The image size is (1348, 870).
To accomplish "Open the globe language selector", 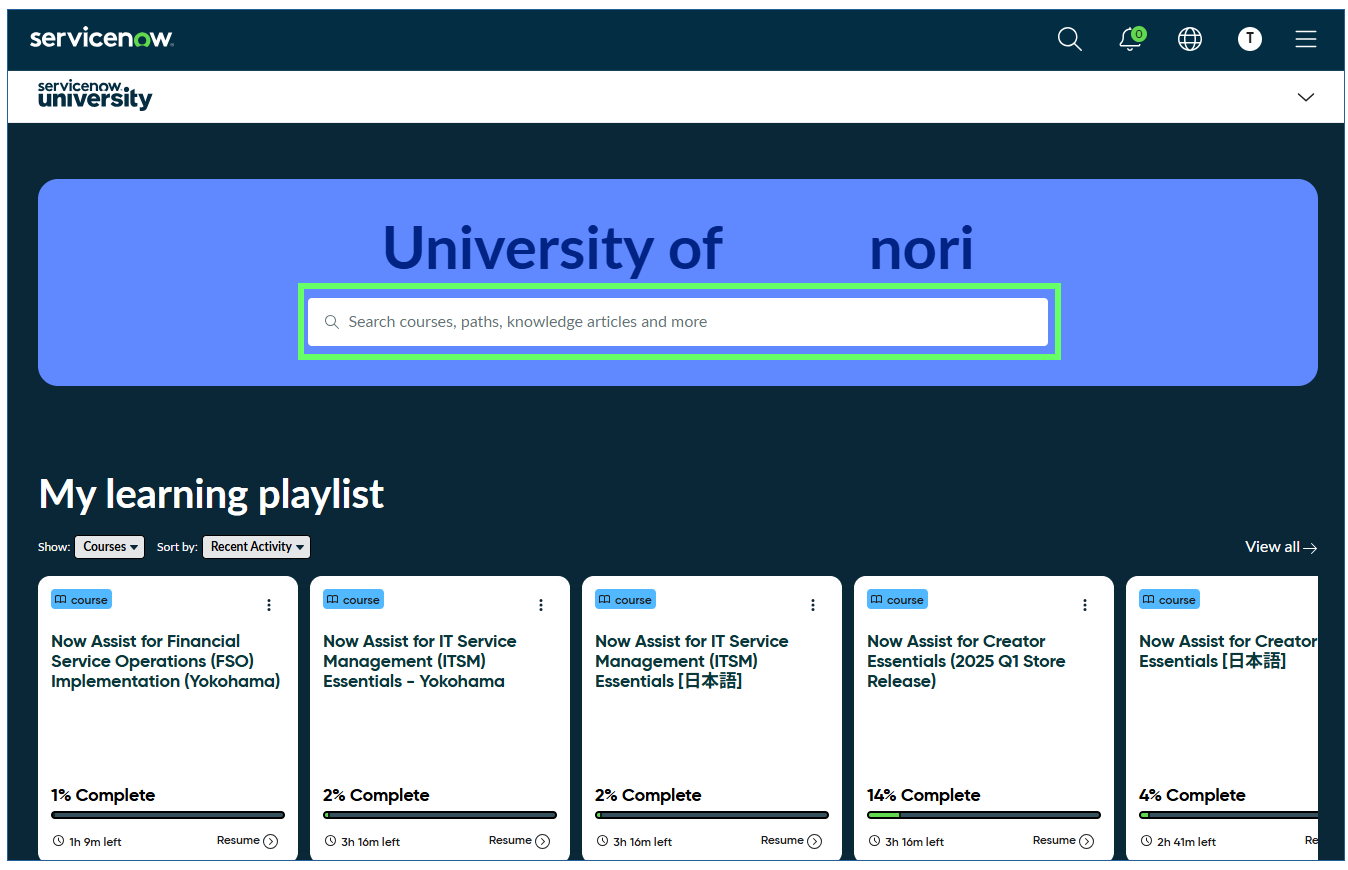I will 1190,39.
